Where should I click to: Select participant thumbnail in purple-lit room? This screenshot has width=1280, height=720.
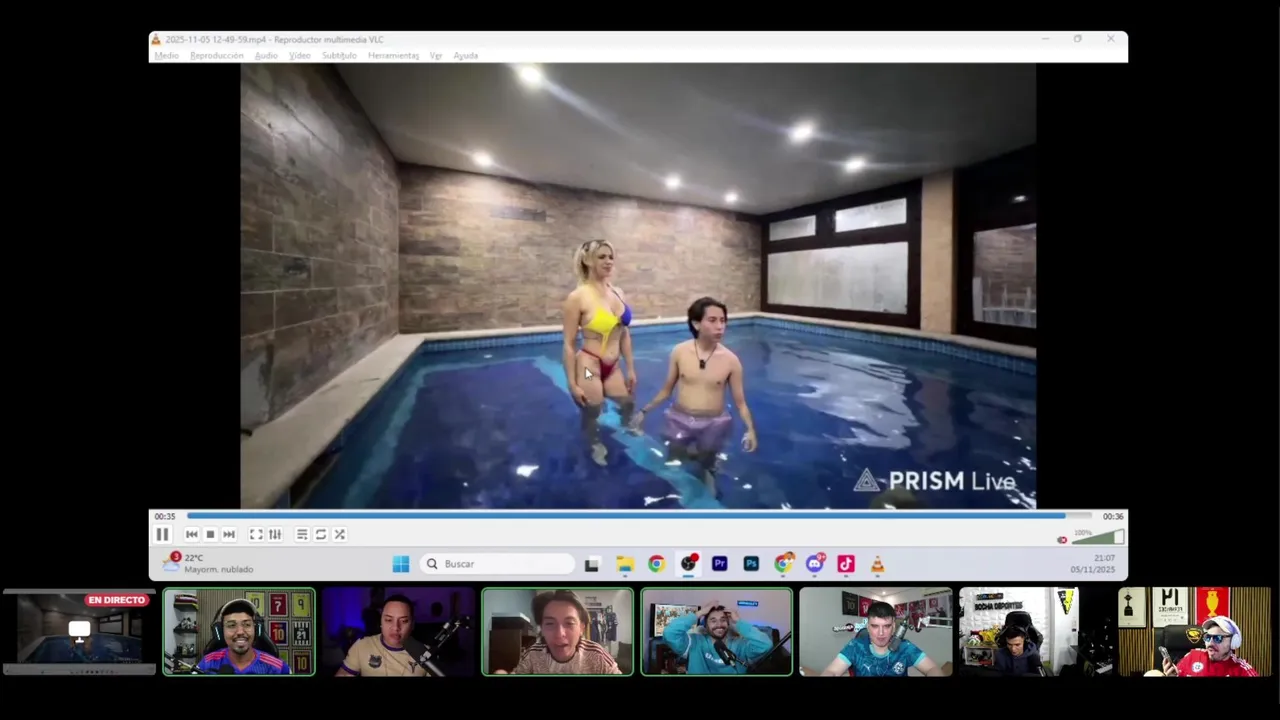[398, 632]
